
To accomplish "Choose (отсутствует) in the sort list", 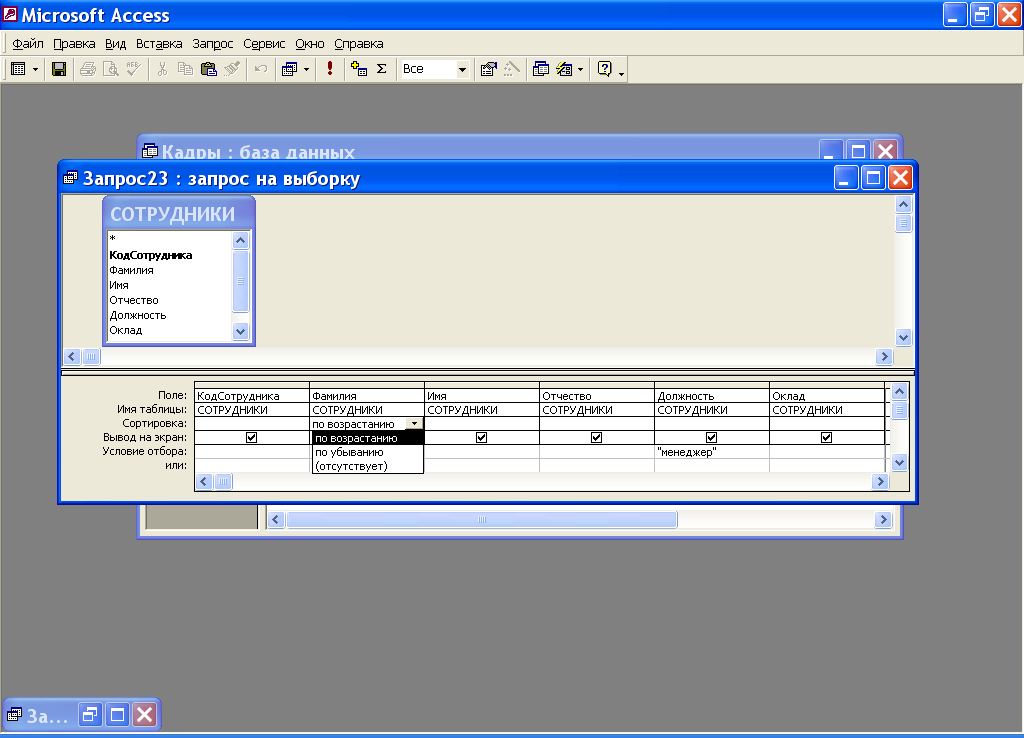I will coord(368,466).
